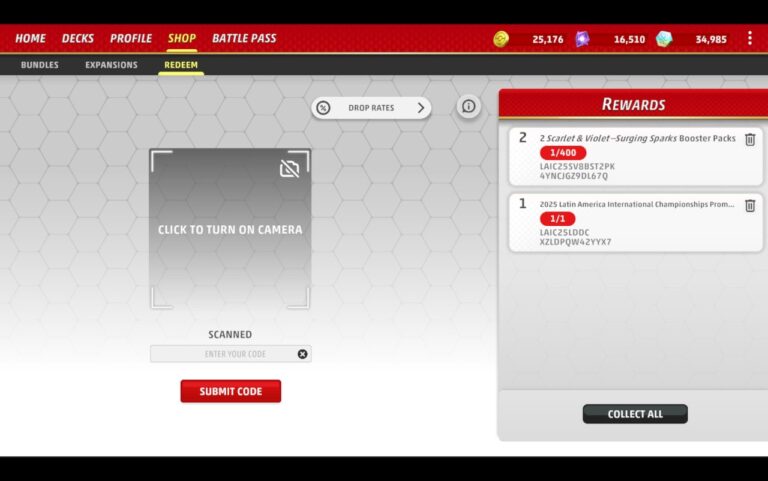This screenshot has width=768, height=481.
Task: Select the Shop tab
Action: [182, 38]
